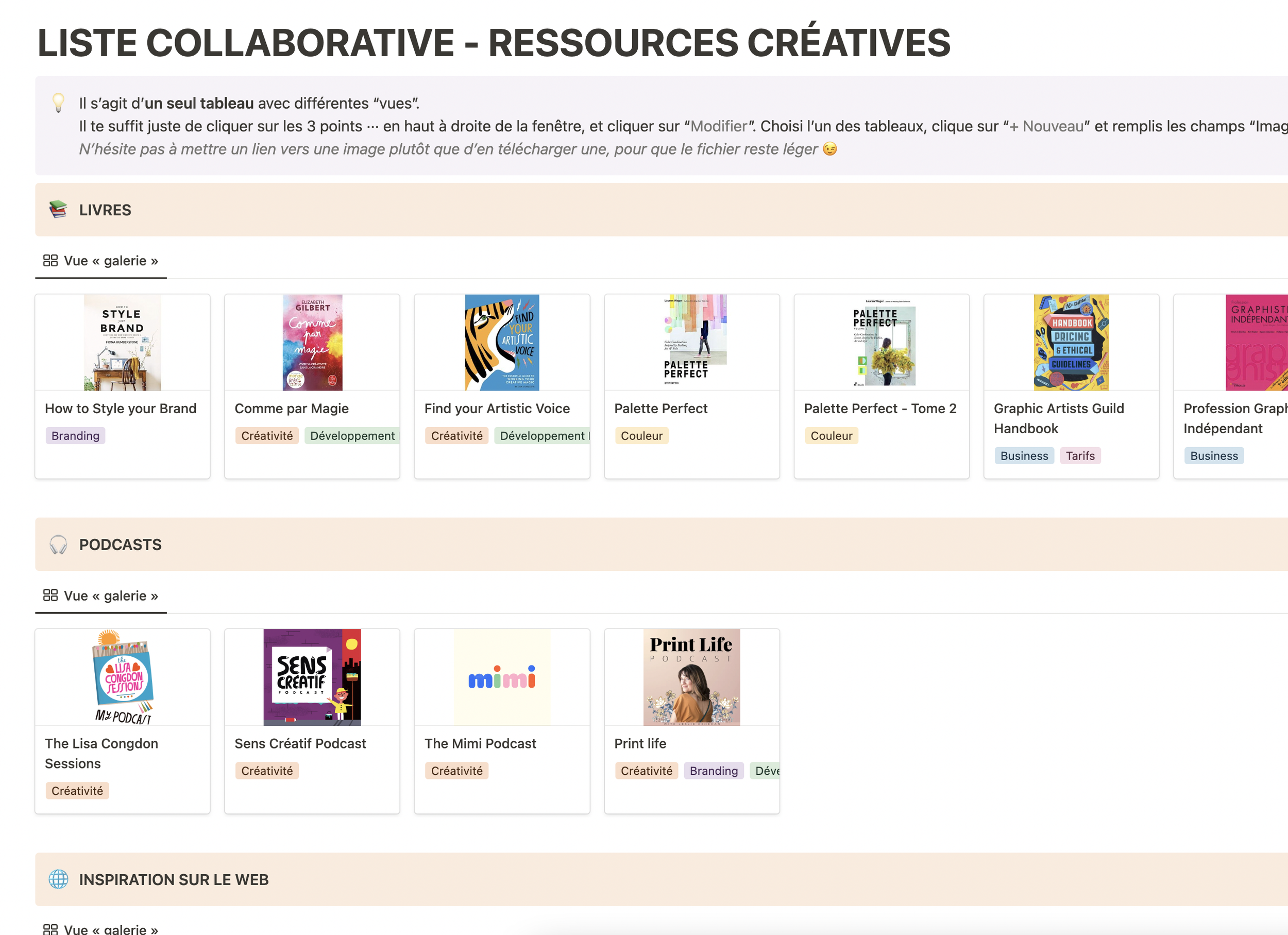The image size is (1288, 935).
Task: Open The Mimi Podcast card
Action: pyautogui.click(x=480, y=744)
